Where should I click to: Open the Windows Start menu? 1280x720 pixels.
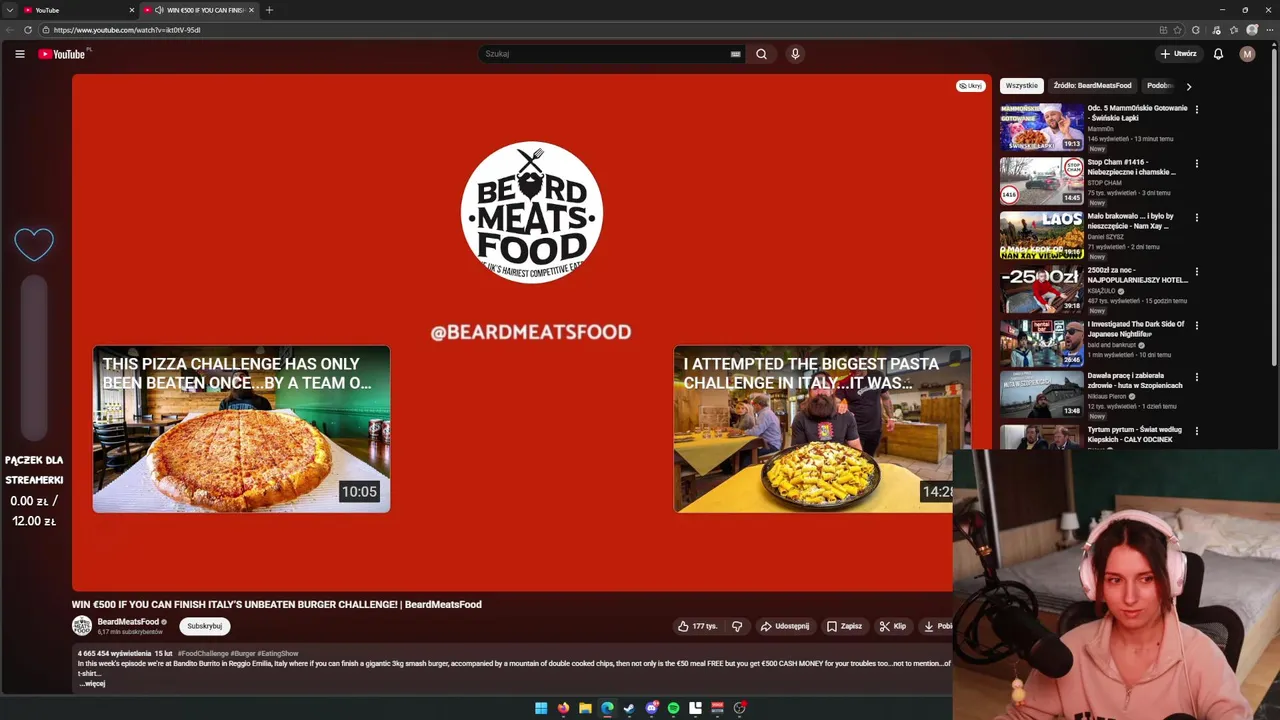[x=541, y=708]
